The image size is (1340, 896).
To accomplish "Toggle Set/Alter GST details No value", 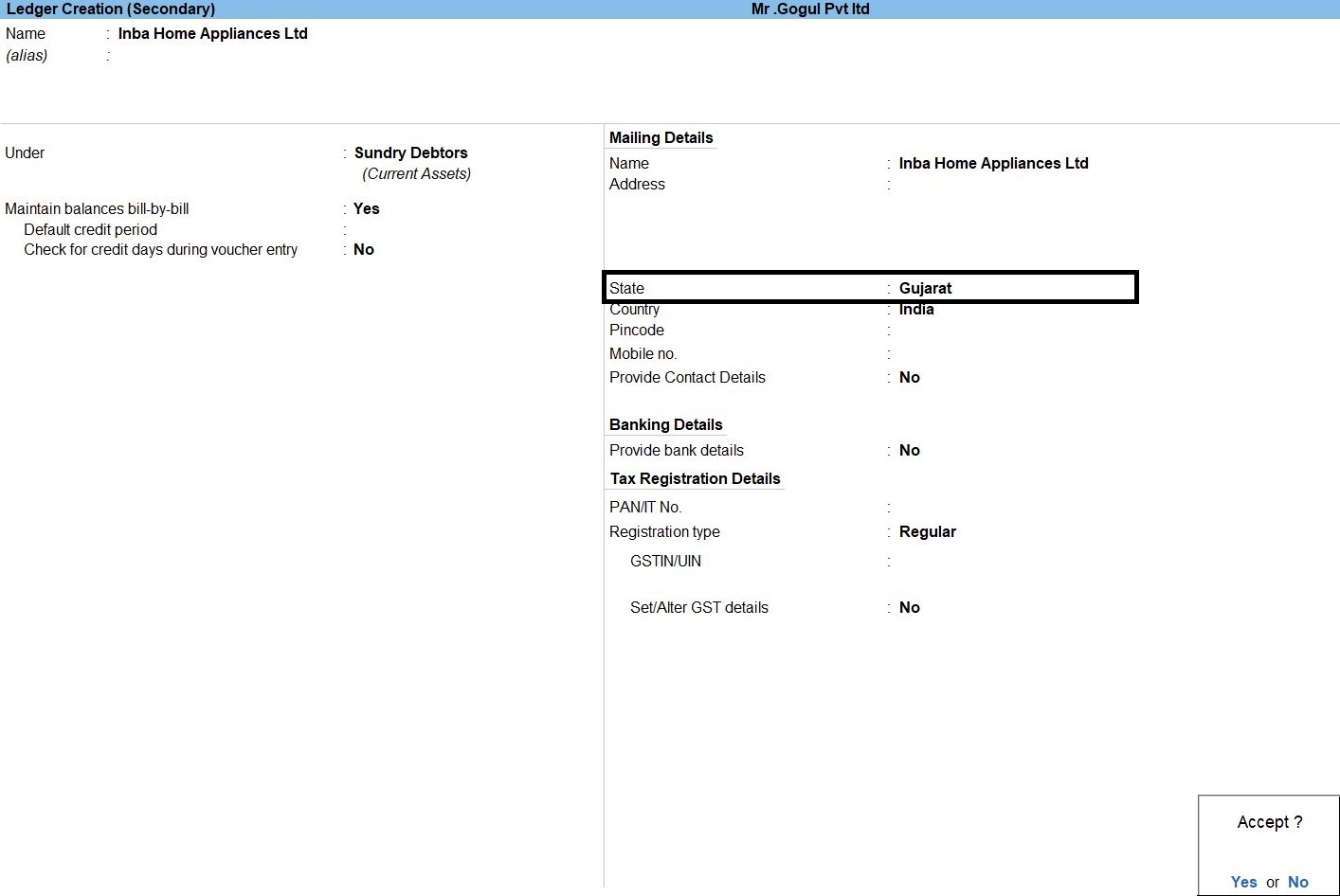I will (909, 607).
